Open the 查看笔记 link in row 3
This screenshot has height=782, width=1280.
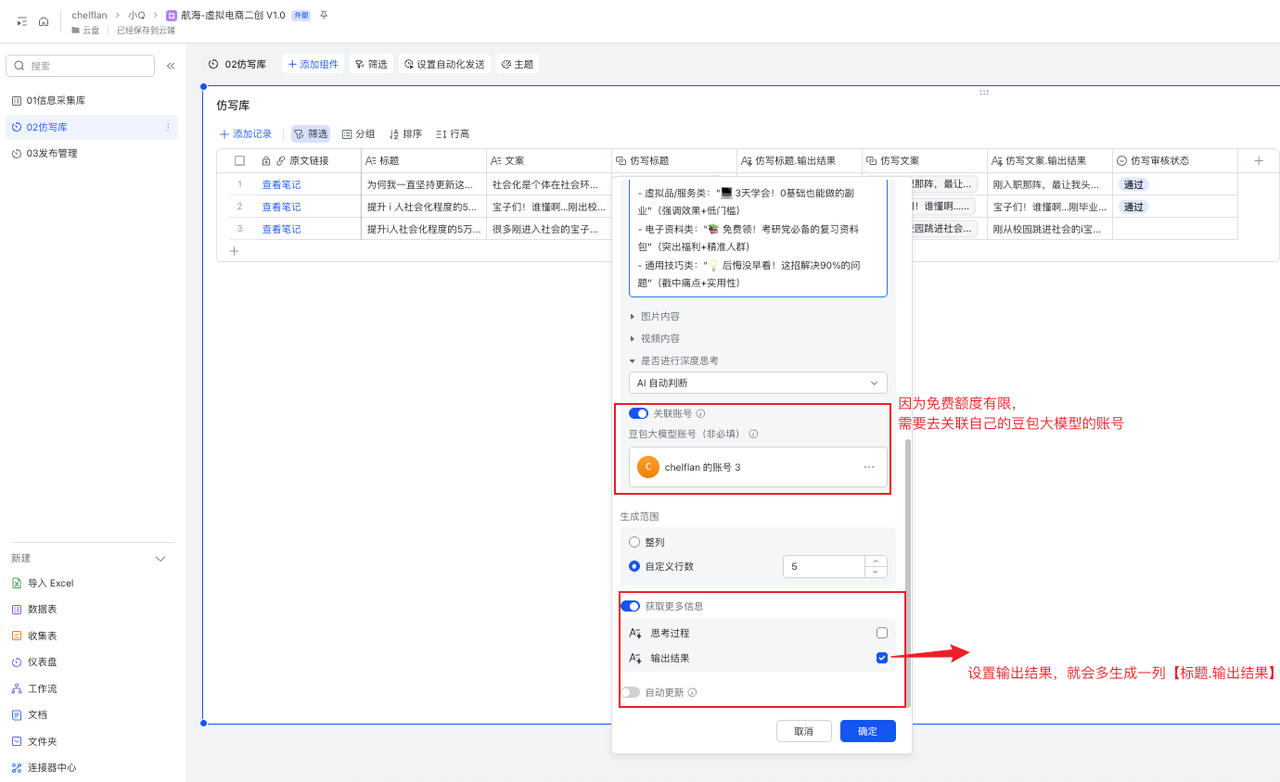click(x=281, y=229)
